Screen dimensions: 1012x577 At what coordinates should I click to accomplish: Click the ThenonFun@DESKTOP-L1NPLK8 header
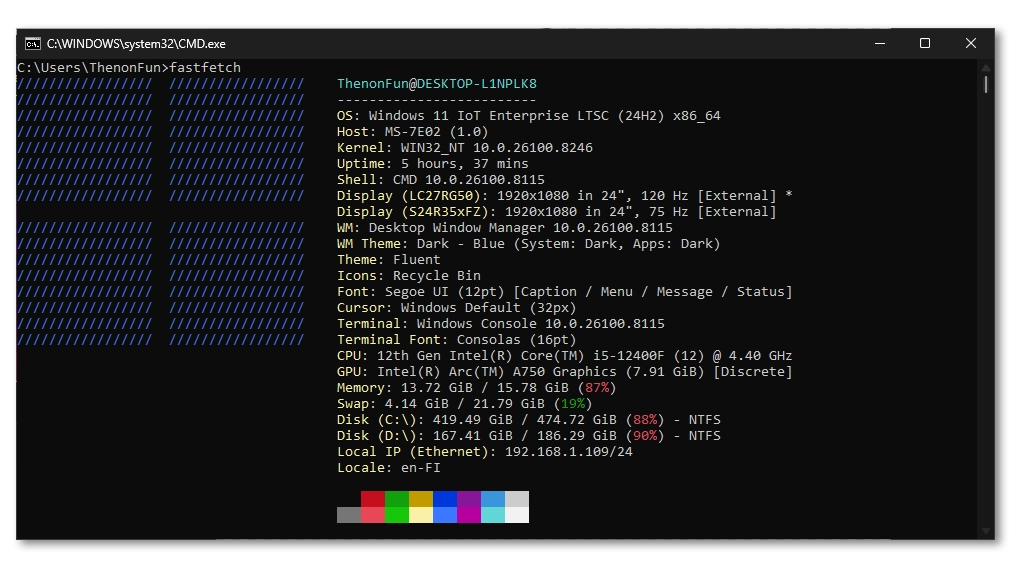437,83
